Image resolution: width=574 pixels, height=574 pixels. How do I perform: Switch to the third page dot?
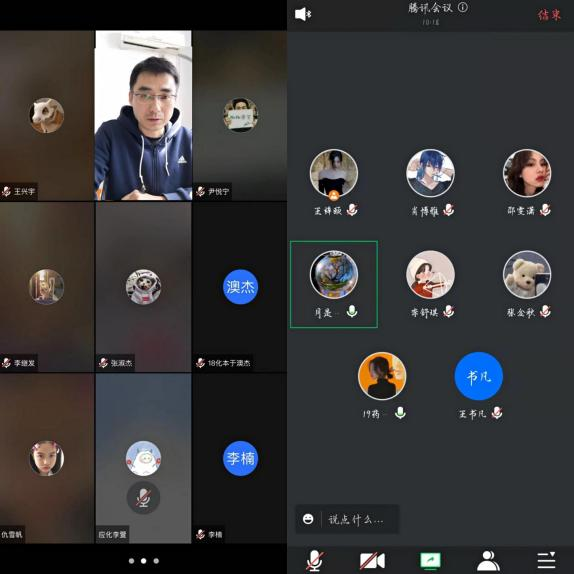pyautogui.click(x=156, y=561)
